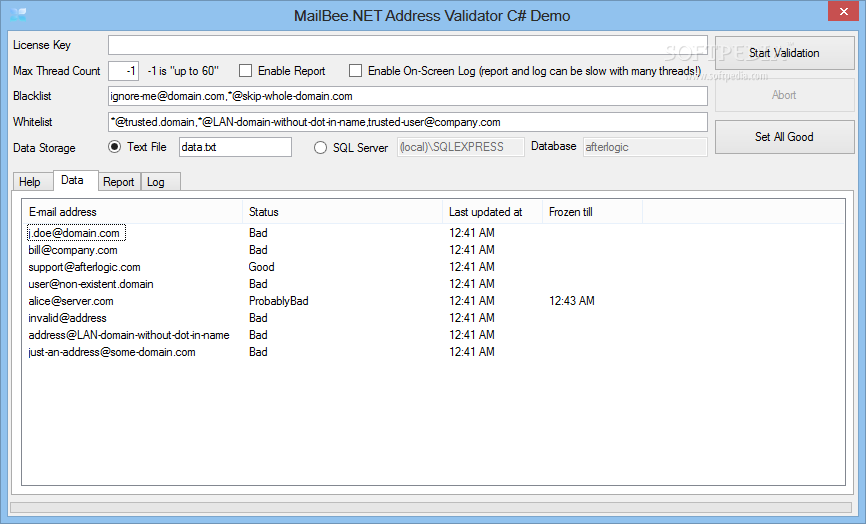
Task: Click the data.txt file name field
Action: point(235,147)
